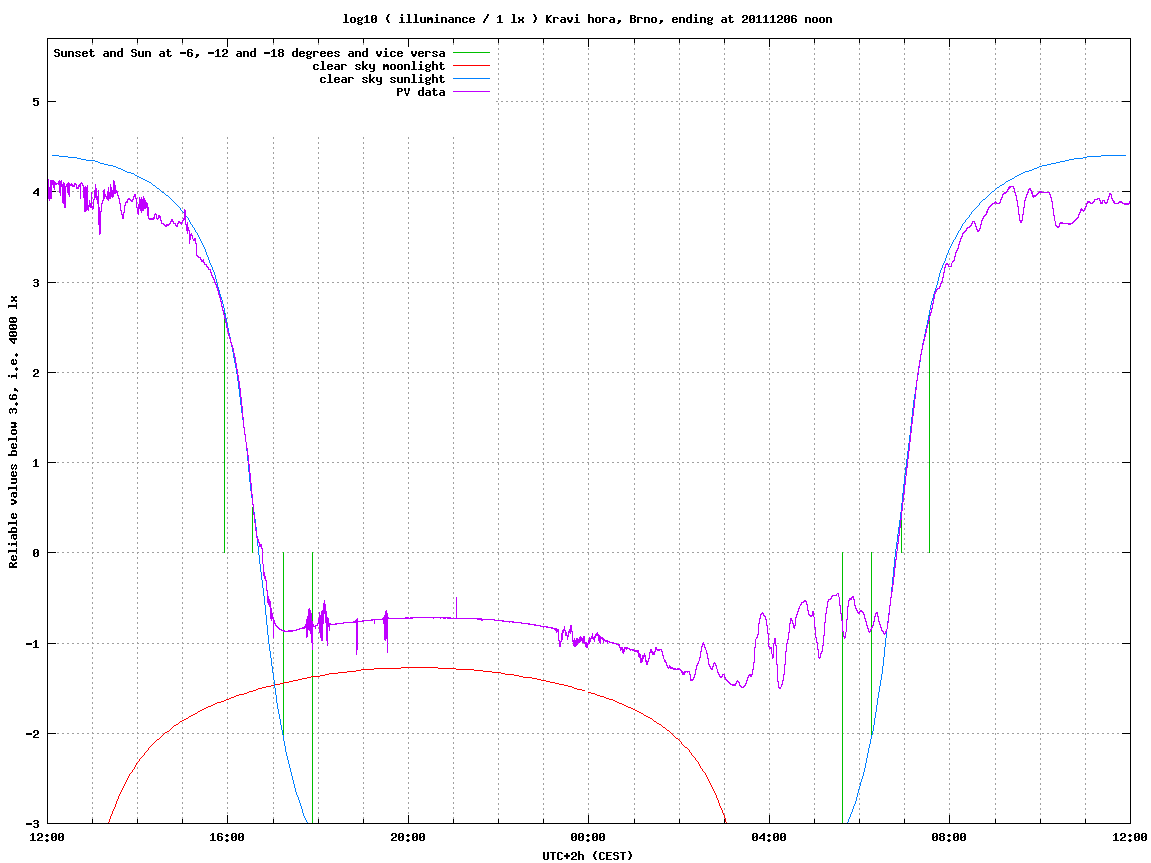The height and width of the screenshot is (863, 1151).
Task: Click the x-axis label 08:00
Action: (x=950, y=837)
